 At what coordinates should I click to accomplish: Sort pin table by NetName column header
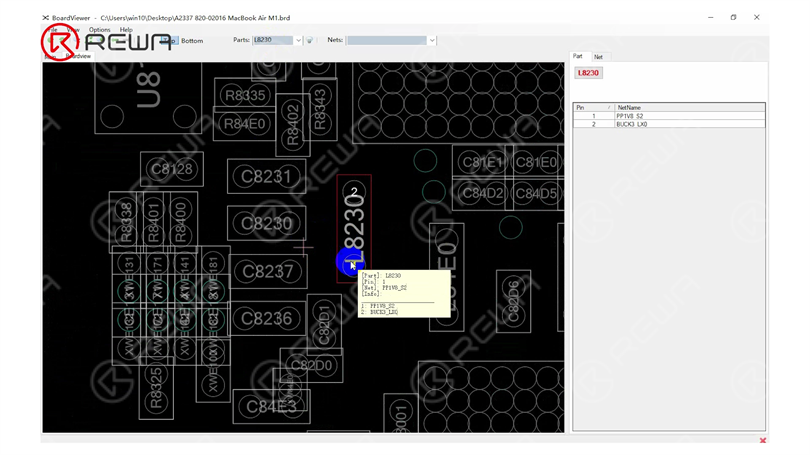(x=690, y=107)
